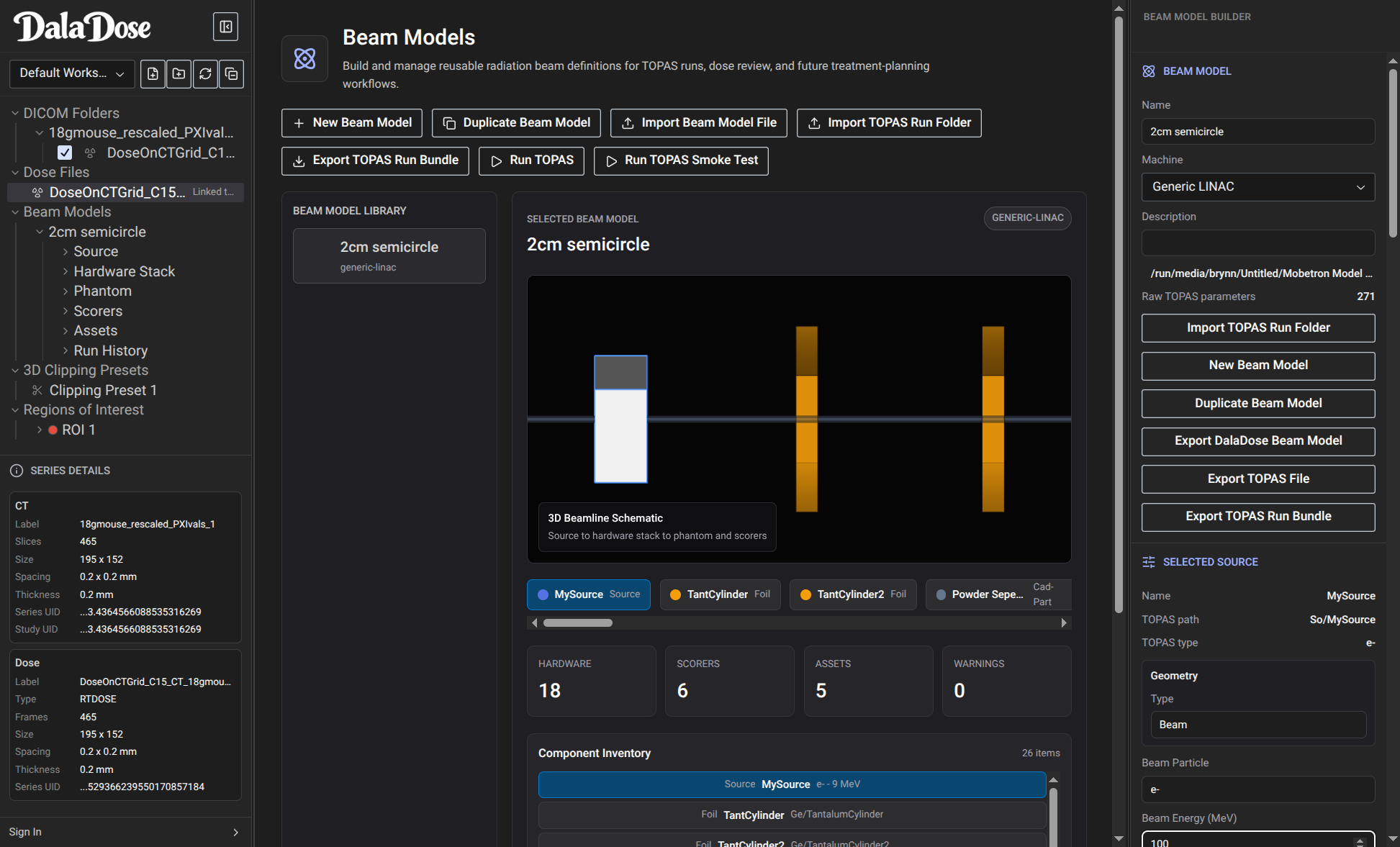Collapse the 3D Clipping Presets section
Image resolution: width=1400 pixels, height=847 pixels.
click(x=15, y=371)
